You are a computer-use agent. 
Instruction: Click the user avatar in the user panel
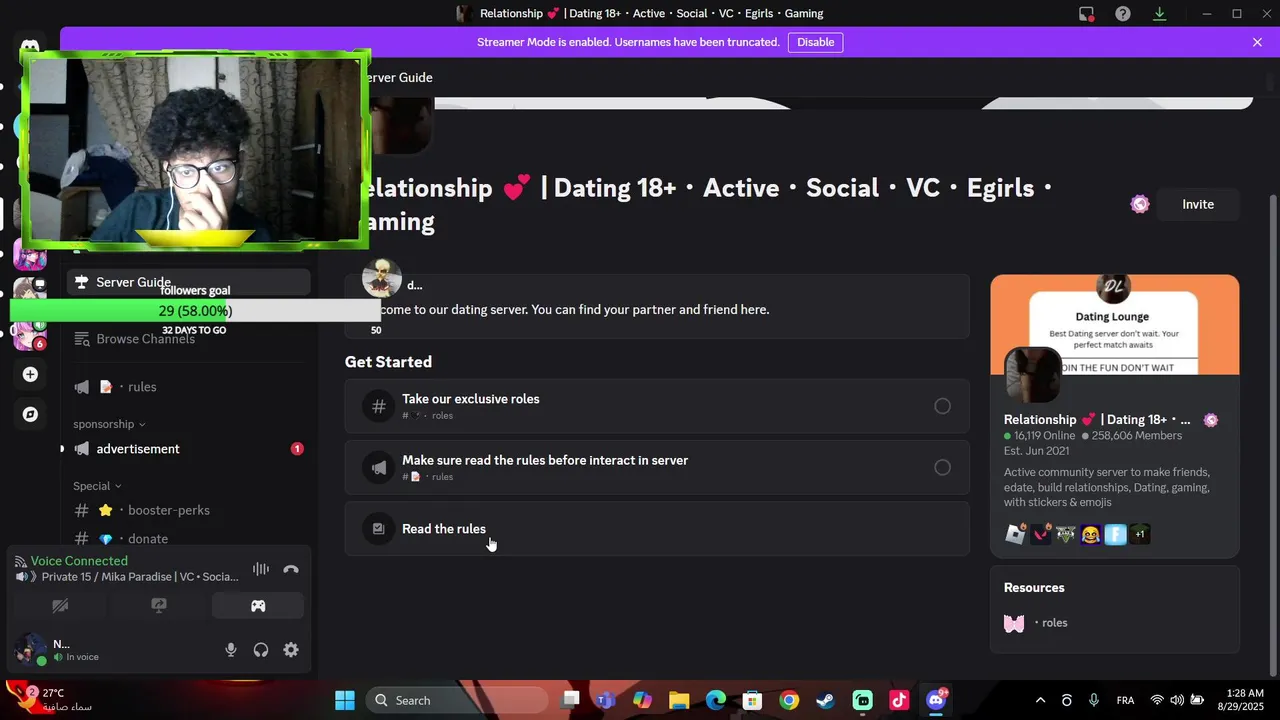coord(31,650)
